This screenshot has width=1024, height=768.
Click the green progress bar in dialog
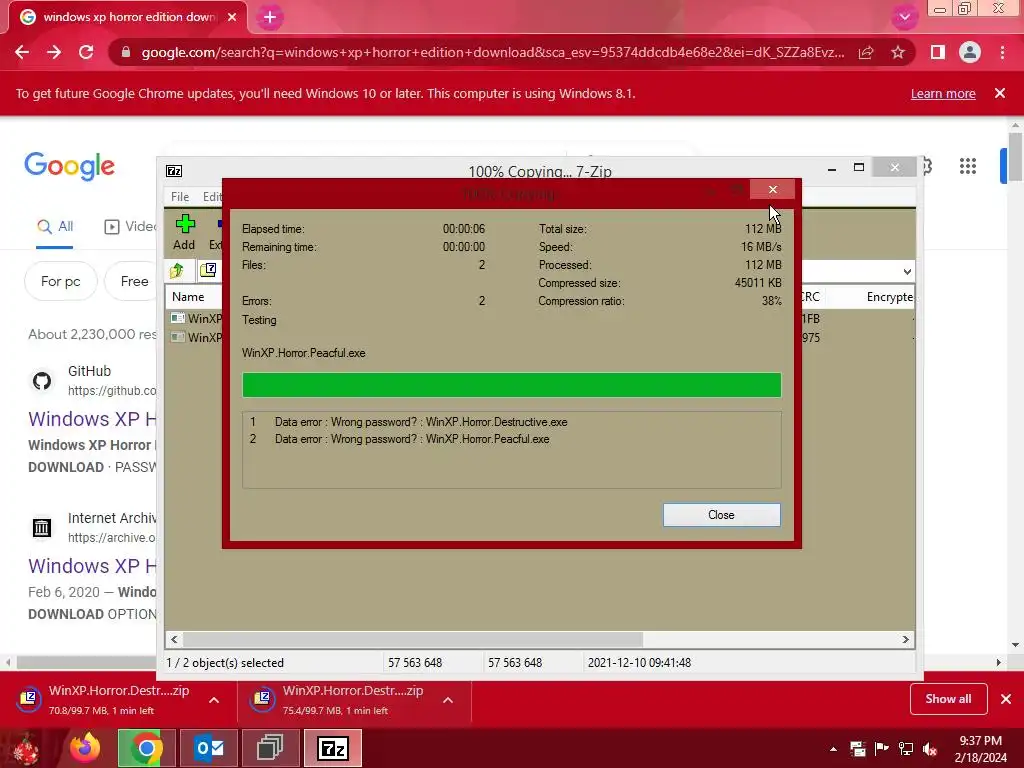click(511, 385)
